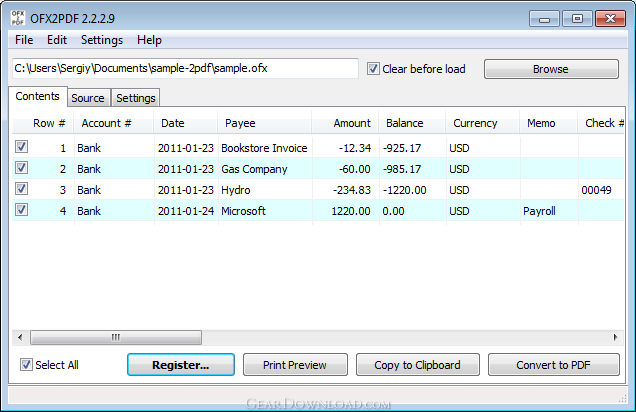Viewport: 636px width, 412px height.
Task: Switch to the Contents tab
Action: click(38, 97)
